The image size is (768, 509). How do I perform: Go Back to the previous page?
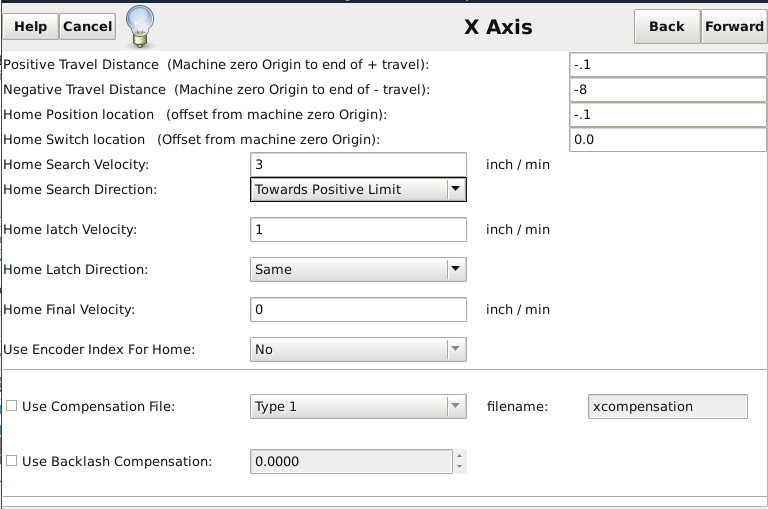click(667, 26)
